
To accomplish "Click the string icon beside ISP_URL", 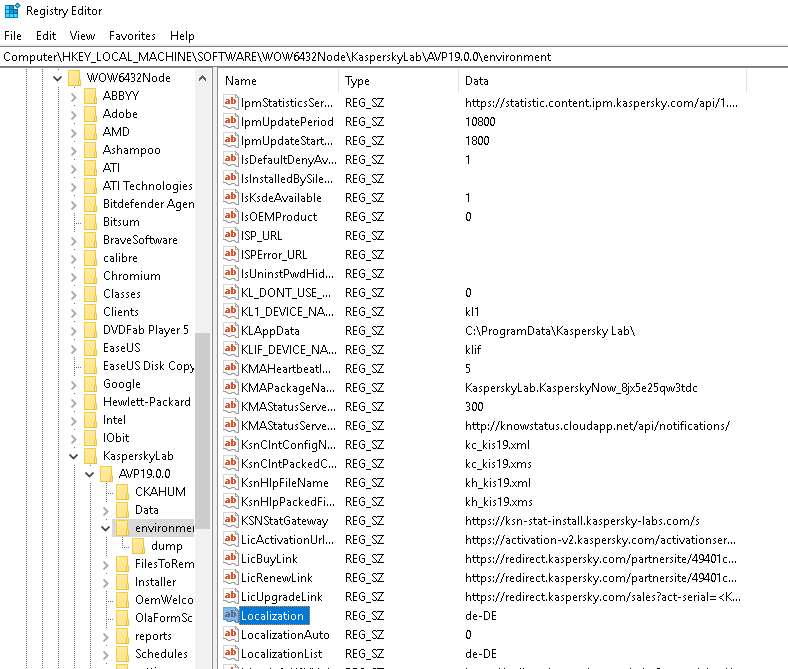I will 230,236.
